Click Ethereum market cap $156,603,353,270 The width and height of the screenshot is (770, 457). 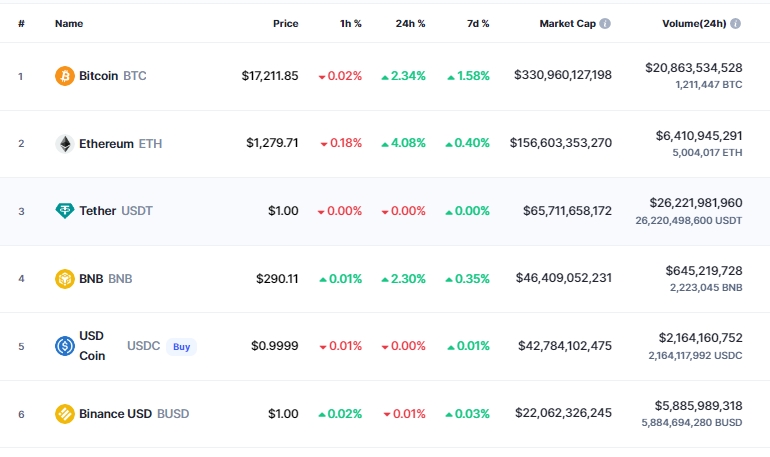click(x=561, y=143)
